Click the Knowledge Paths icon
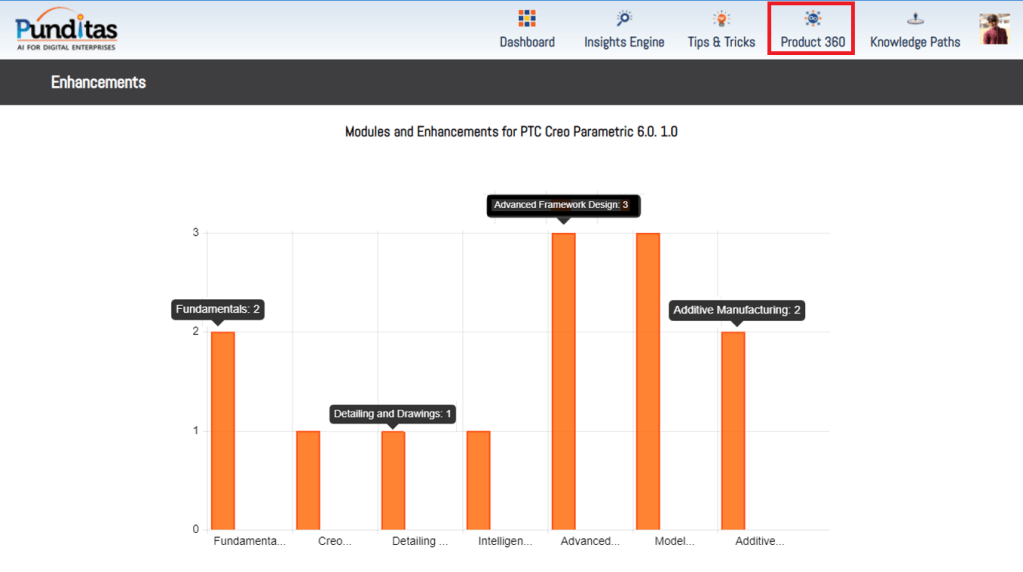The width and height of the screenshot is (1023, 572). 915,18
